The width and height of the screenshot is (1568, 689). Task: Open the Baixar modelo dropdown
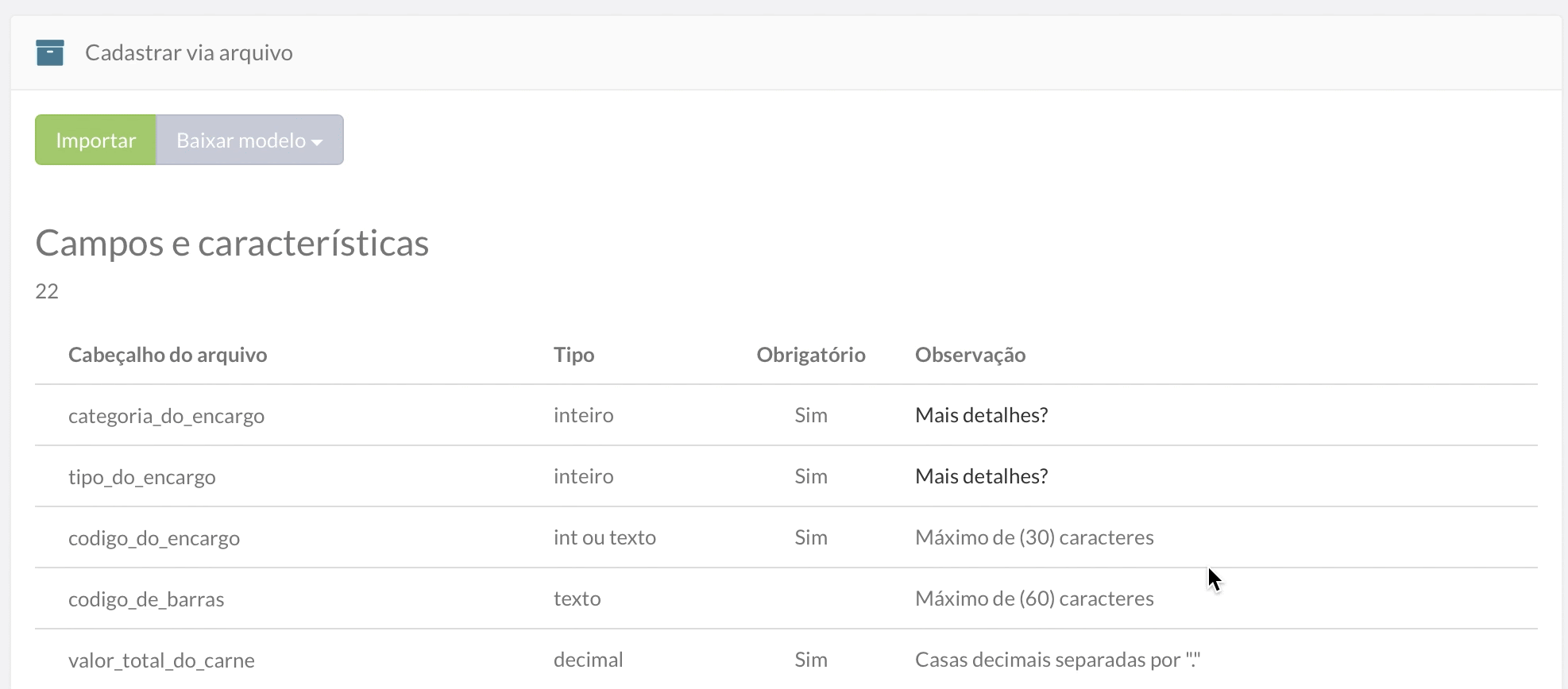pos(249,140)
